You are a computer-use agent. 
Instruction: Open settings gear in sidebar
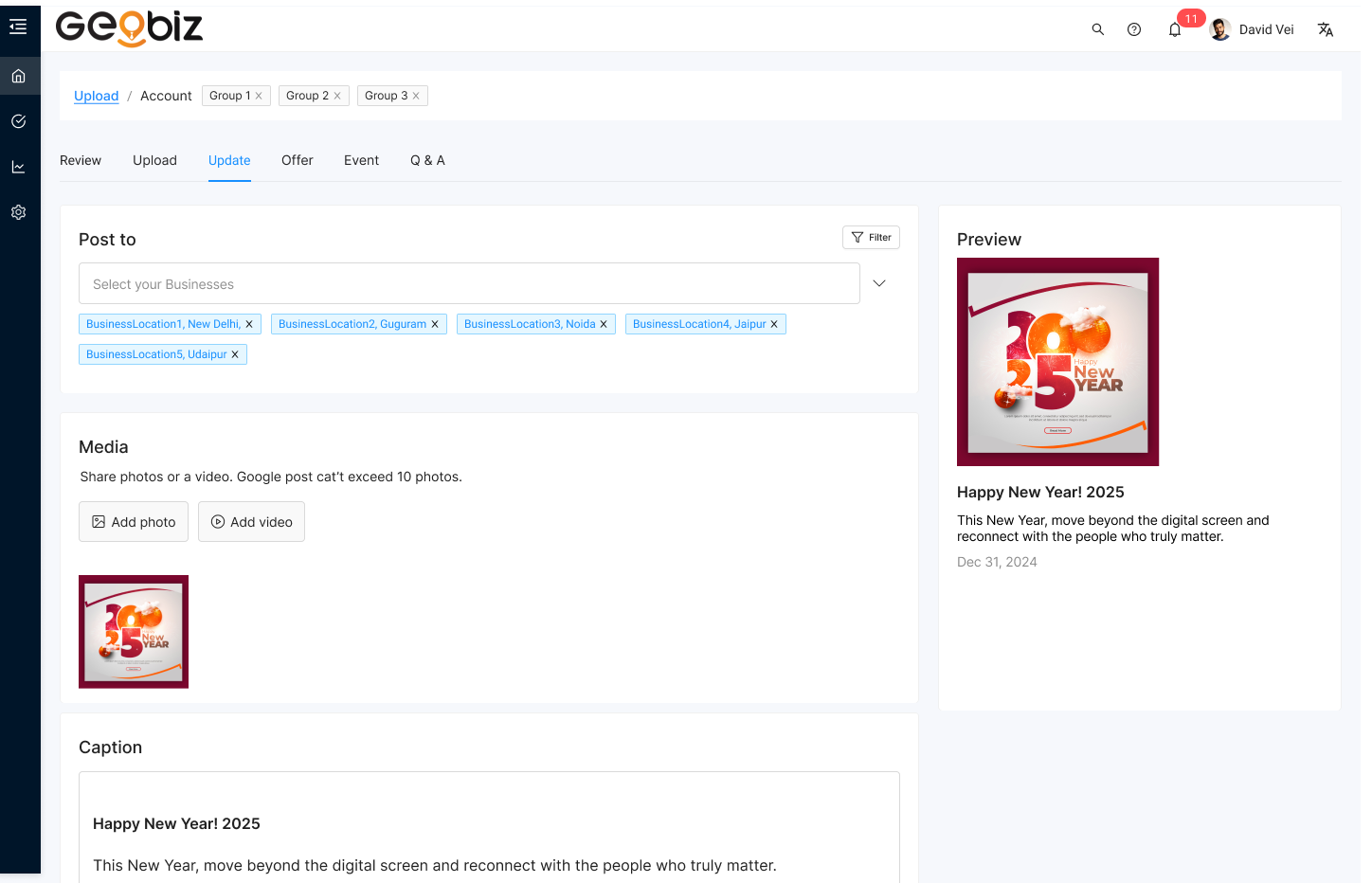click(18, 212)
